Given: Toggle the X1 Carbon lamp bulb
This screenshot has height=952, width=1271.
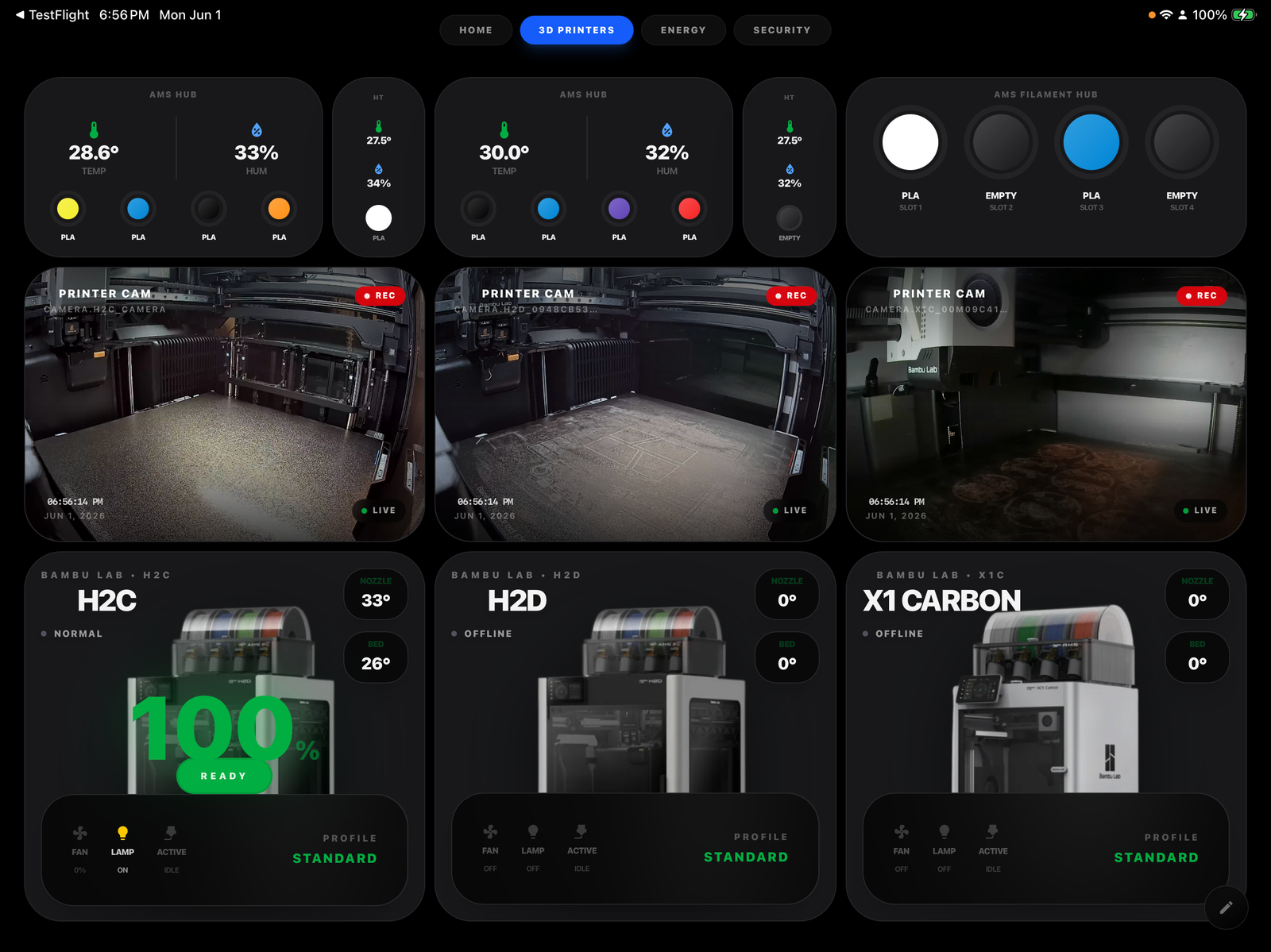Looking at the screenshot, I should [944, 831].
